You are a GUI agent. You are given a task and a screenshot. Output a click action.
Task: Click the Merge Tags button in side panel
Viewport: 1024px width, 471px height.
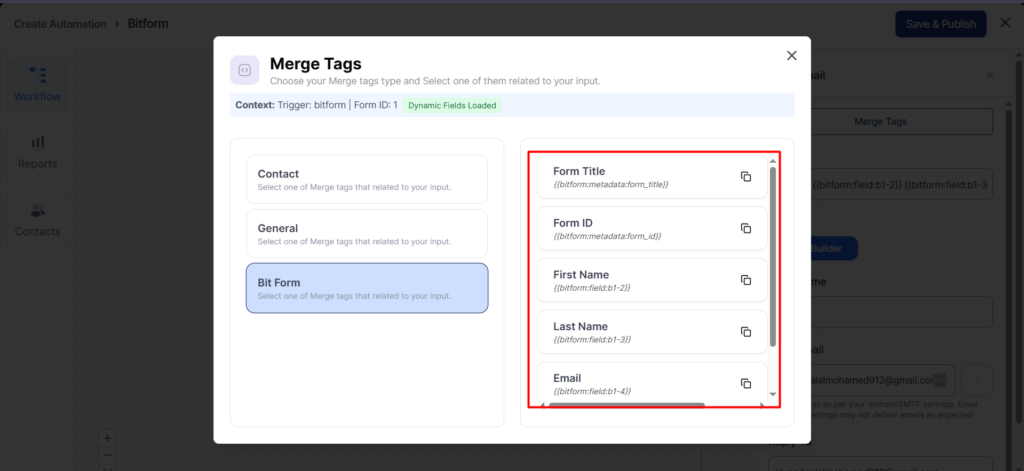pos(880,121)
